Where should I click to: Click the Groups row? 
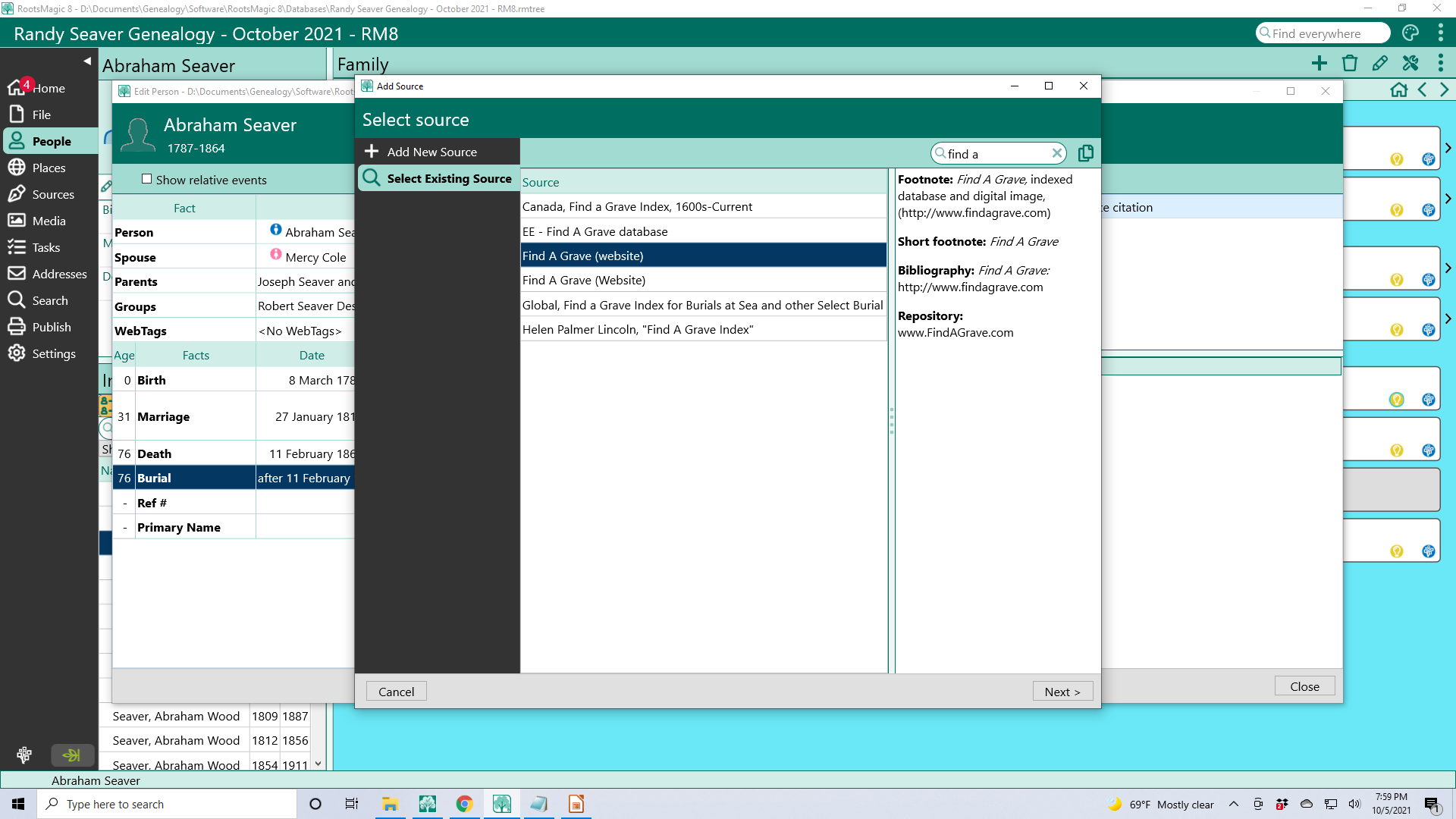pos(234,306)
